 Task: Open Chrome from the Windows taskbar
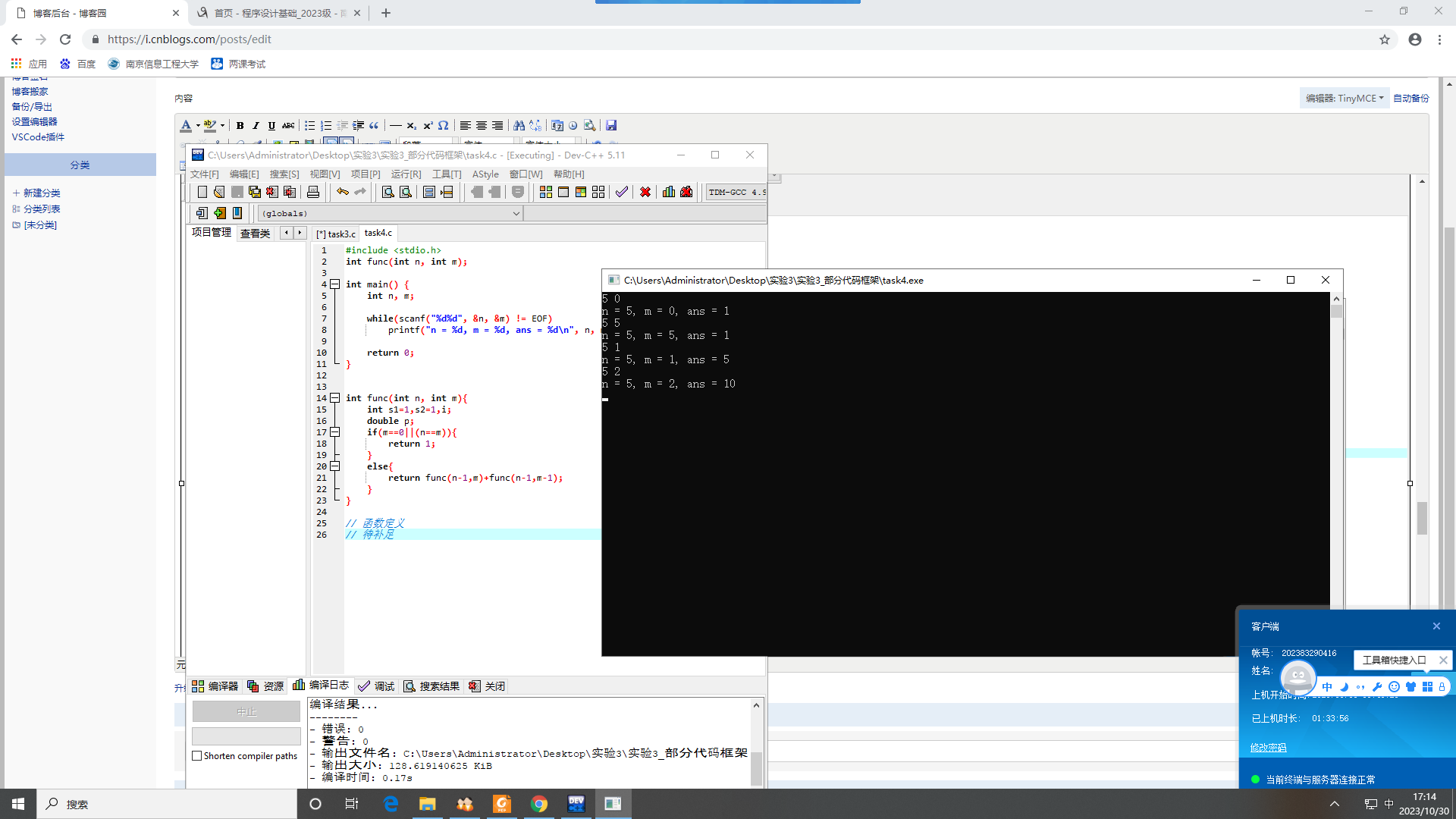539,804
